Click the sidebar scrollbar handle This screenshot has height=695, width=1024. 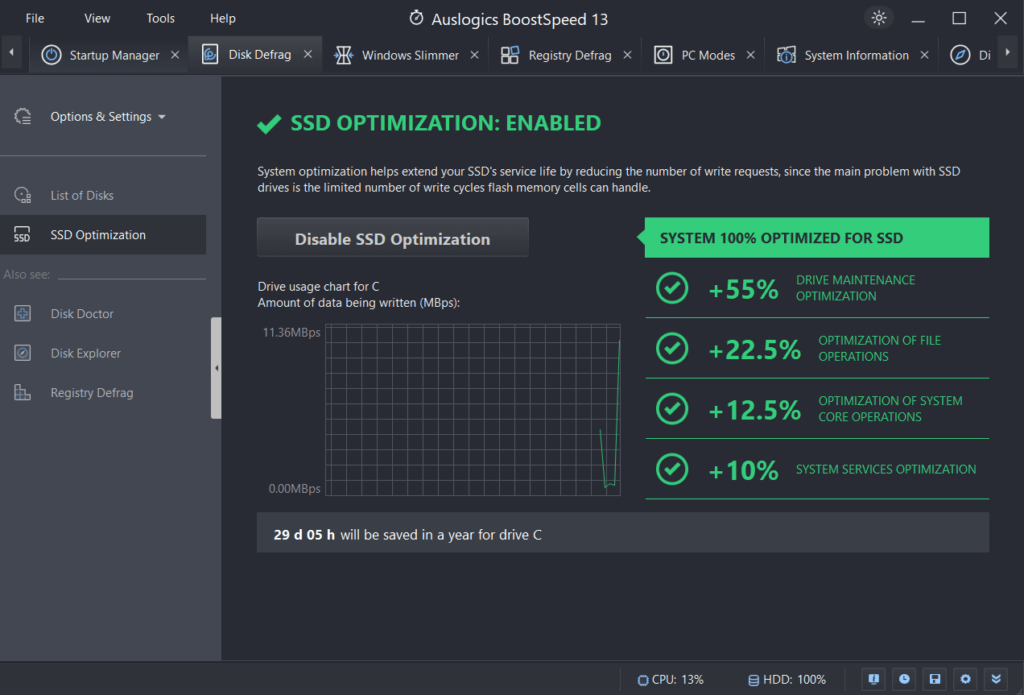tap(216, 368)
